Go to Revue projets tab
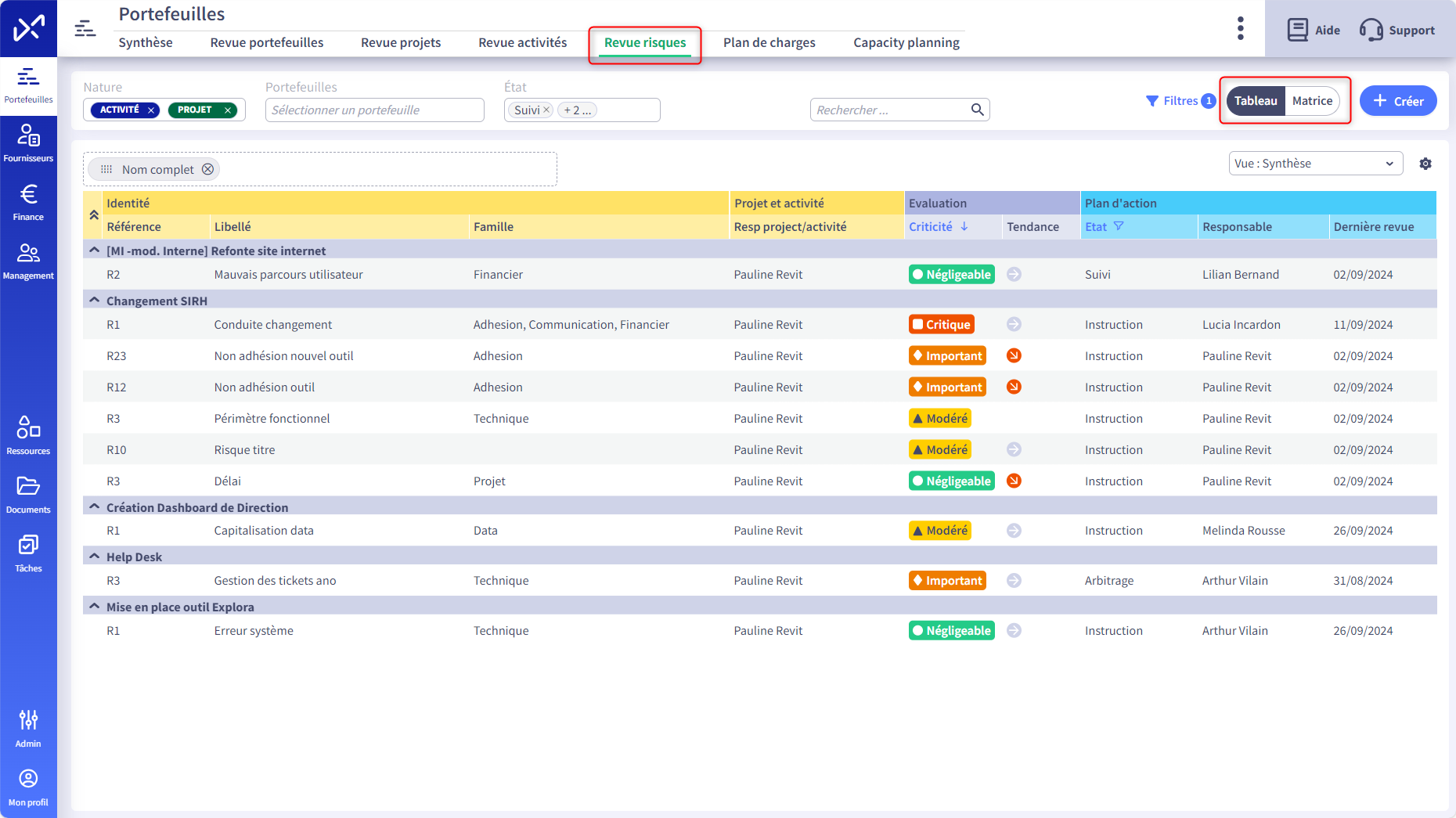Image resolution: width=1456 pixels, height=818 pixels. pyautogui.click(x=401, y=42)
